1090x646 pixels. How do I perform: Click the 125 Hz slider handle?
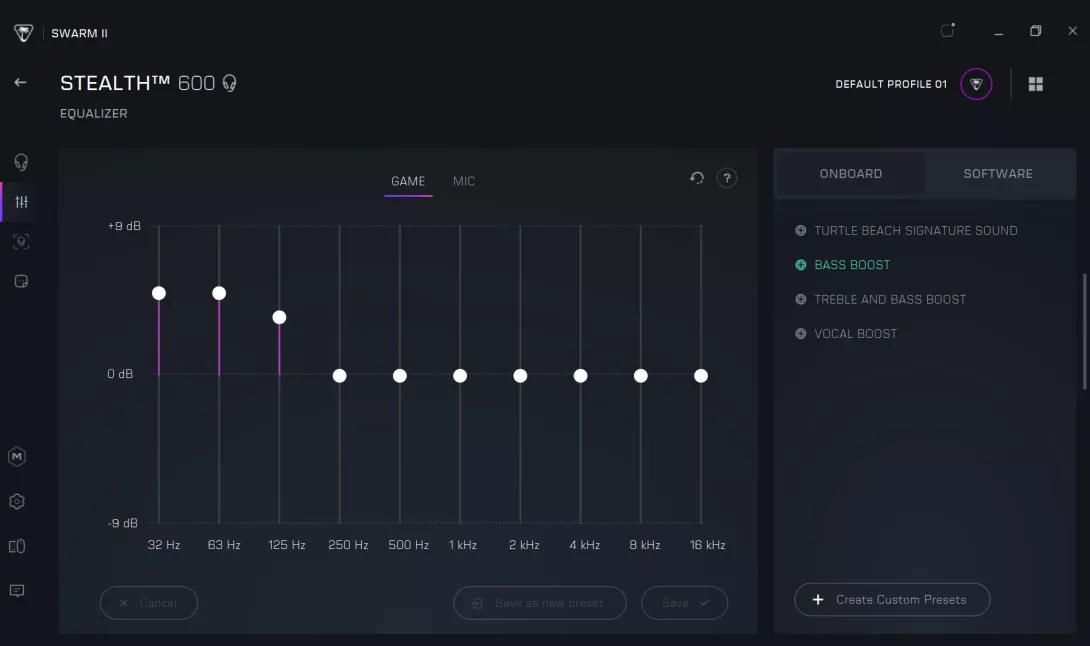pos(279,318)
